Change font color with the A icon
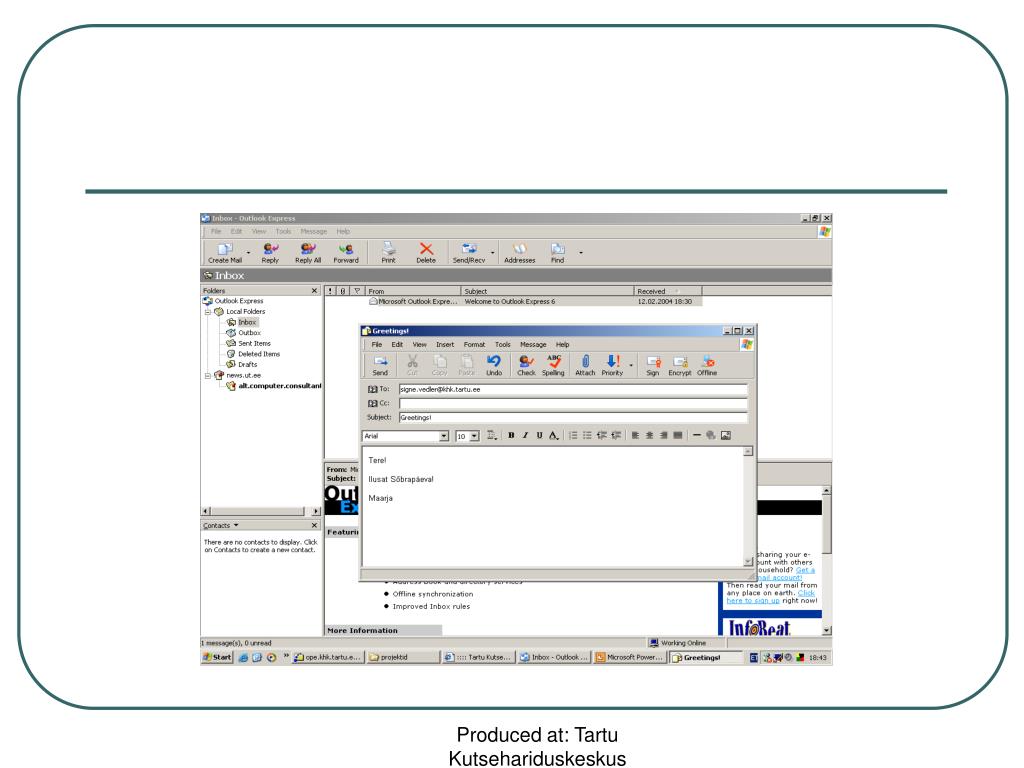The height and width of the screenshot is (768, 1024). [x=554, y=436]
